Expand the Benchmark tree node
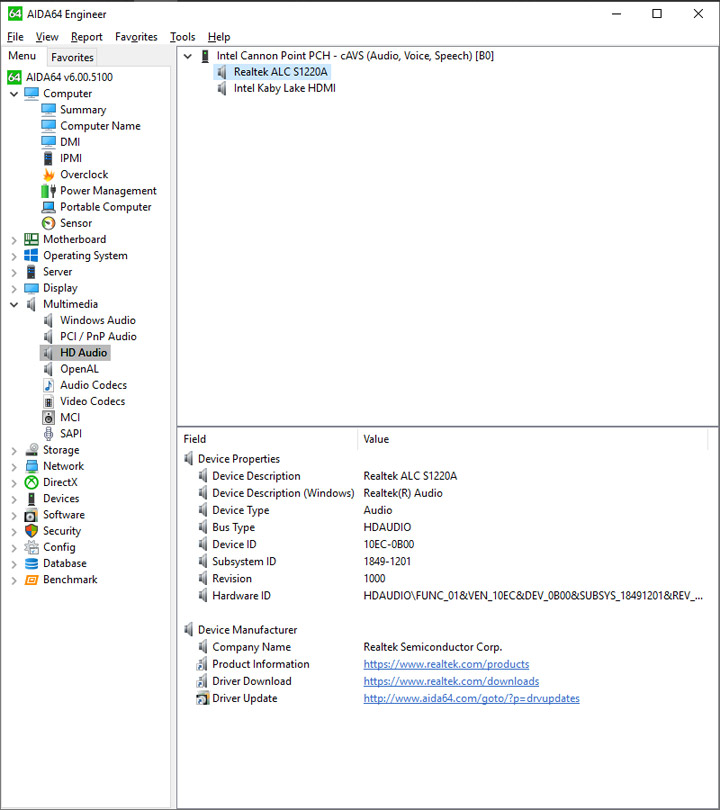Image resolution: width=720 pixels, height=810 pixels. tap(14, 580)
